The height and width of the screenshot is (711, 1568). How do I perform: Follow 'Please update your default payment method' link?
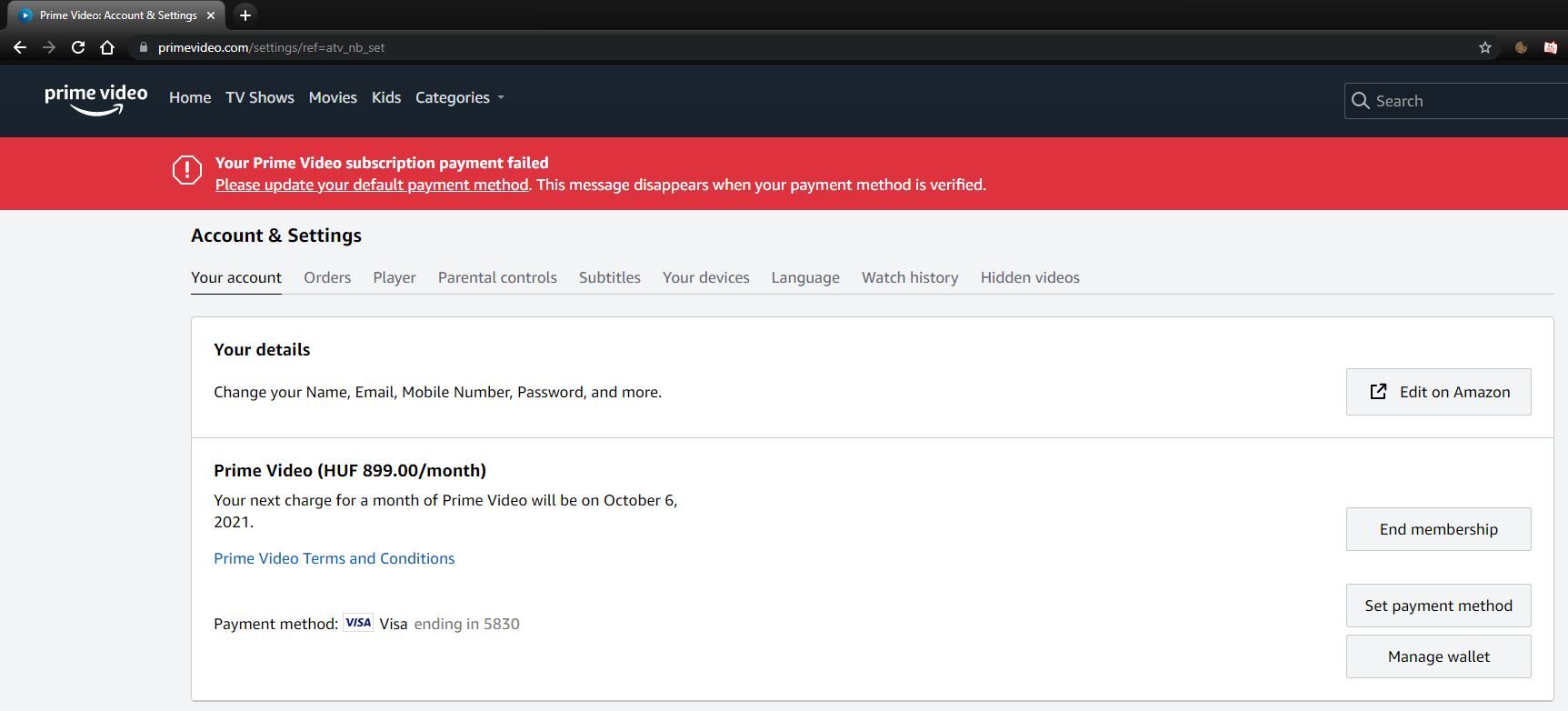(x=372, y=185)
